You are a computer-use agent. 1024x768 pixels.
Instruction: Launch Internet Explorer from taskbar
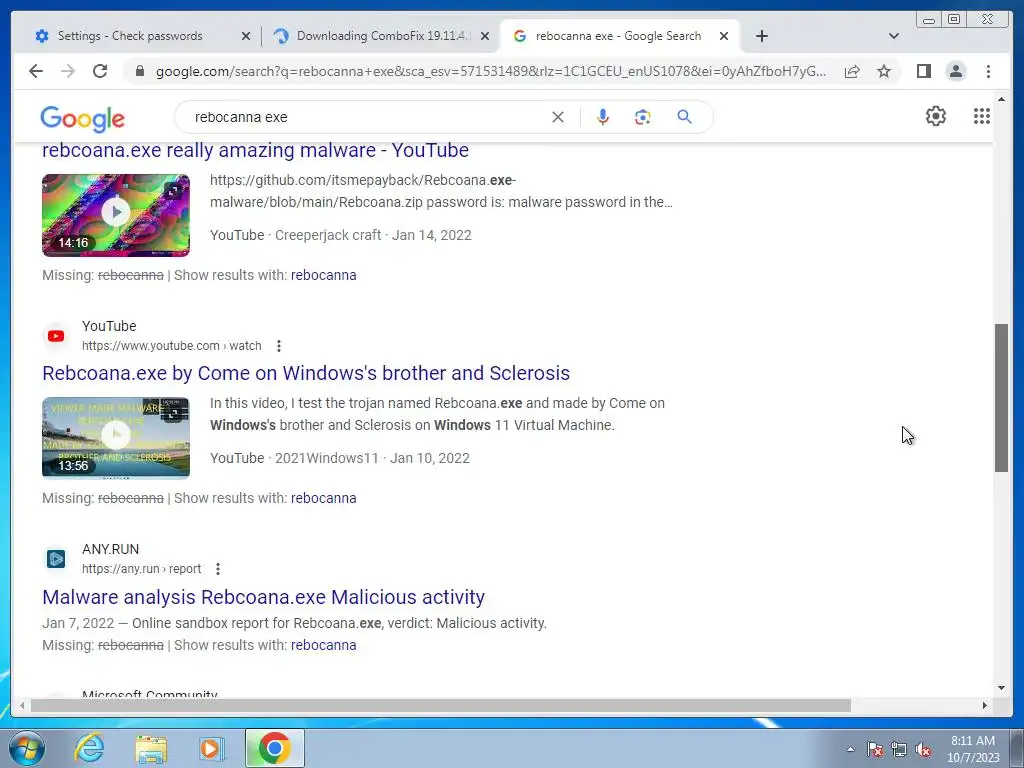[89, 748]
